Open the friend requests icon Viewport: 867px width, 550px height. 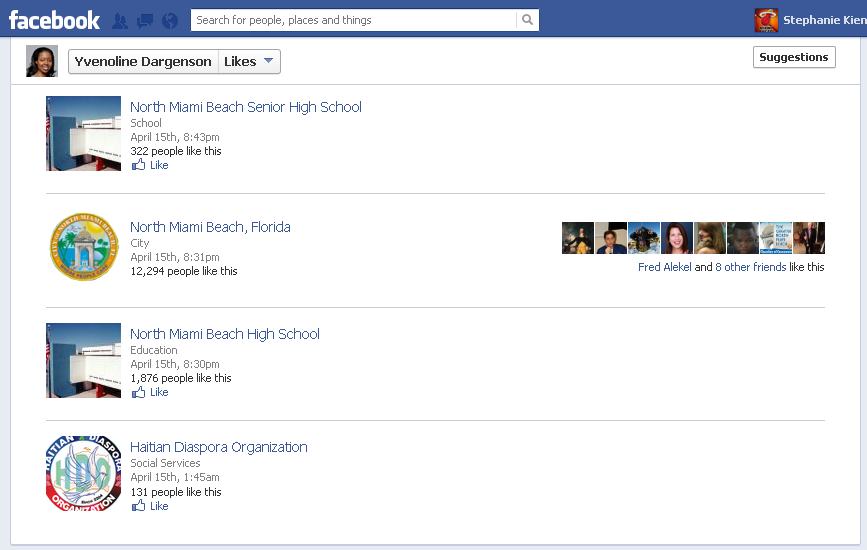pos(120,20)
